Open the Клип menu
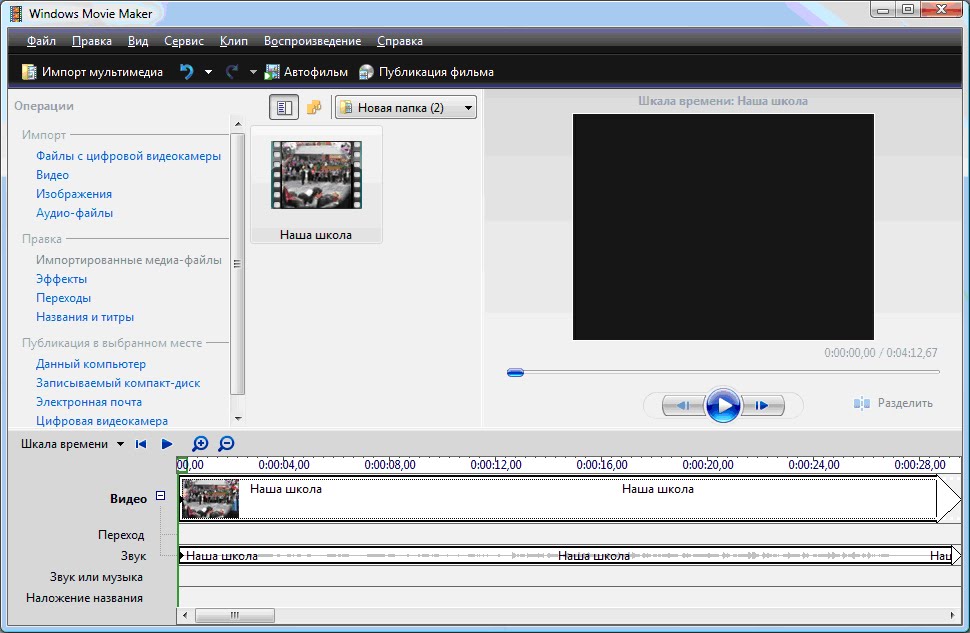The width and height of the screenshot is (970, 633). 233,41
